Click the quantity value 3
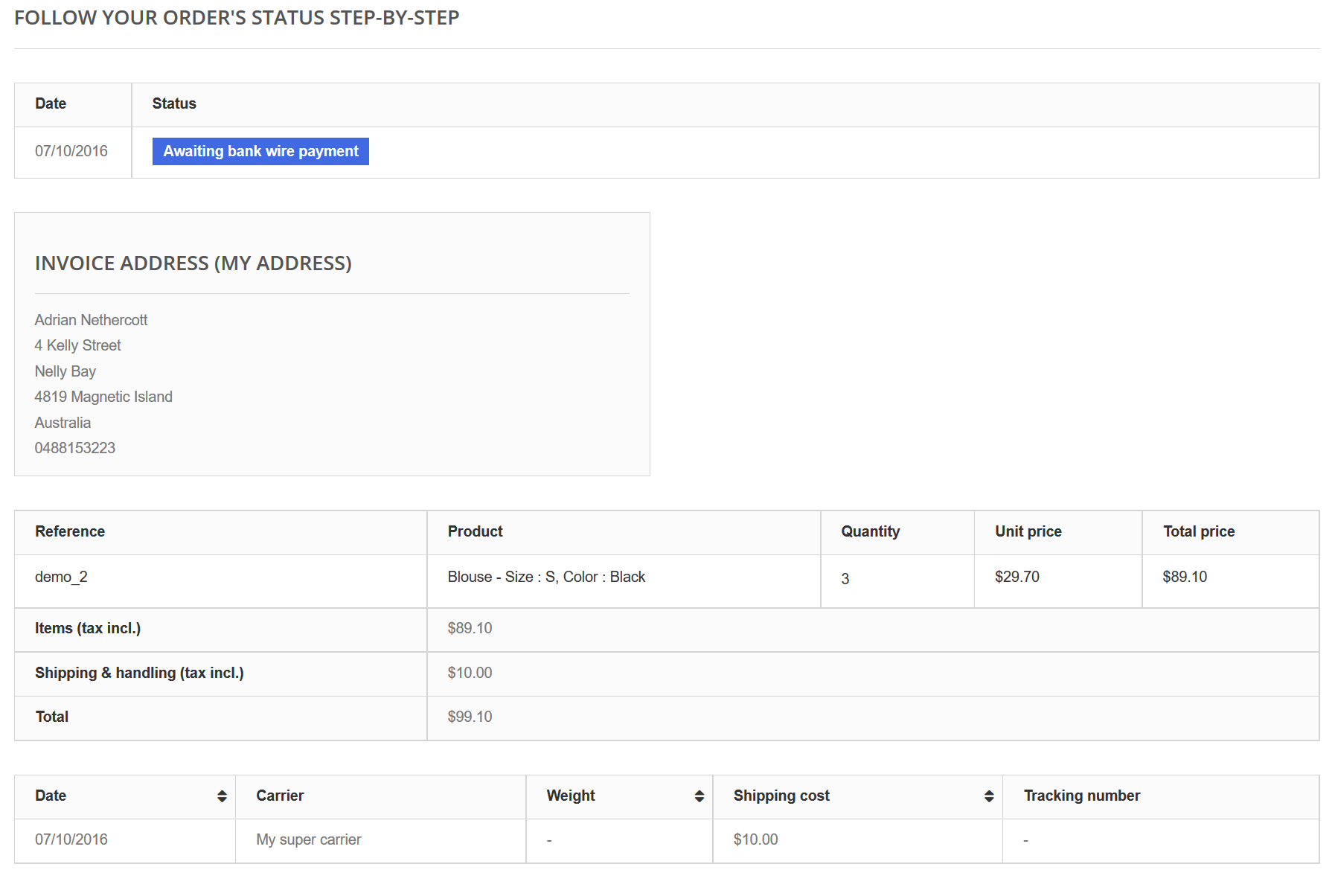 click(x=845, y=579)
